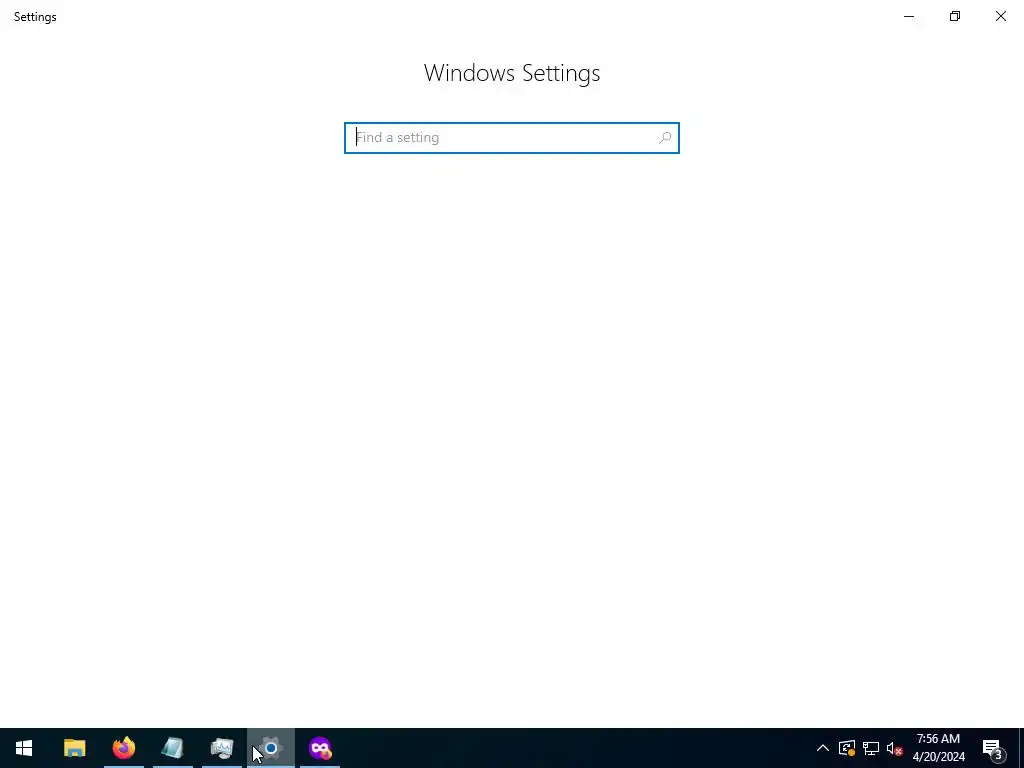The image size is (1024, 768).
Task: Click the Windows Settings heading
Action: tap(511, 73)
